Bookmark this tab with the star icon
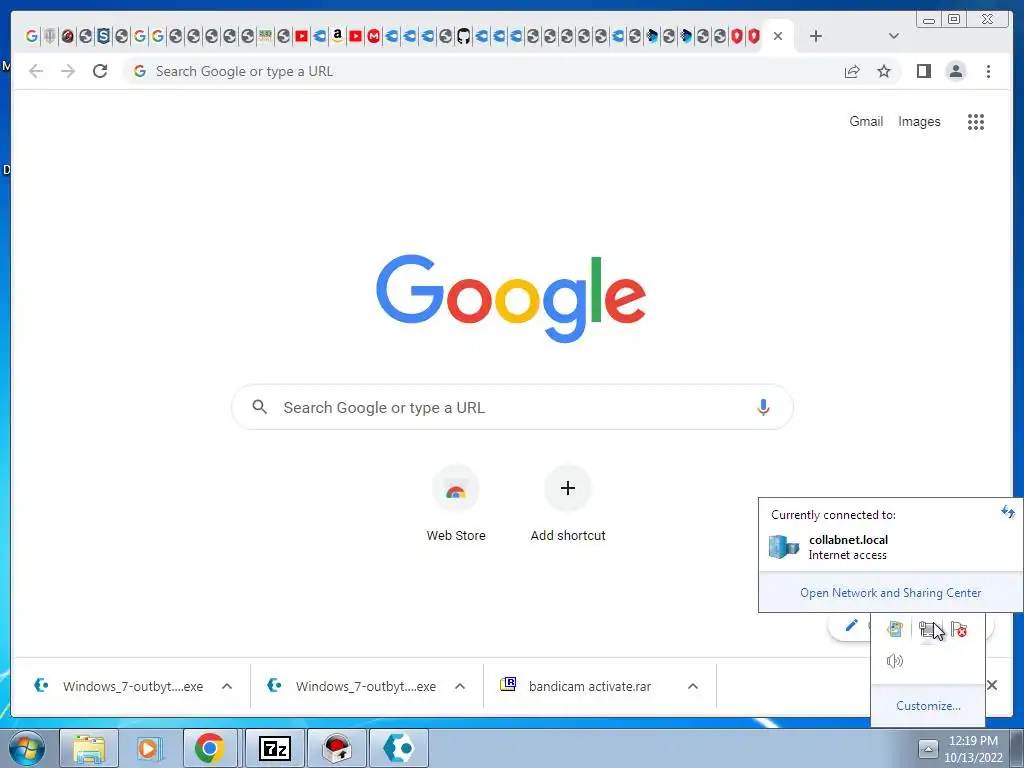 click(884, 71)
